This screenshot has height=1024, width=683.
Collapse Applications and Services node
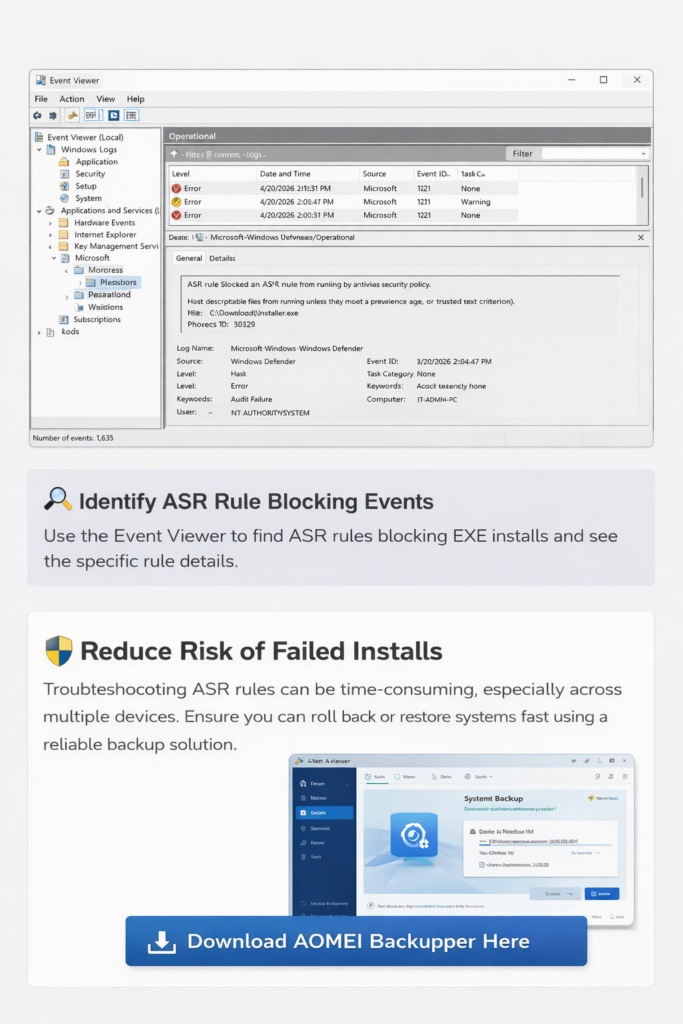coord(39,211)
